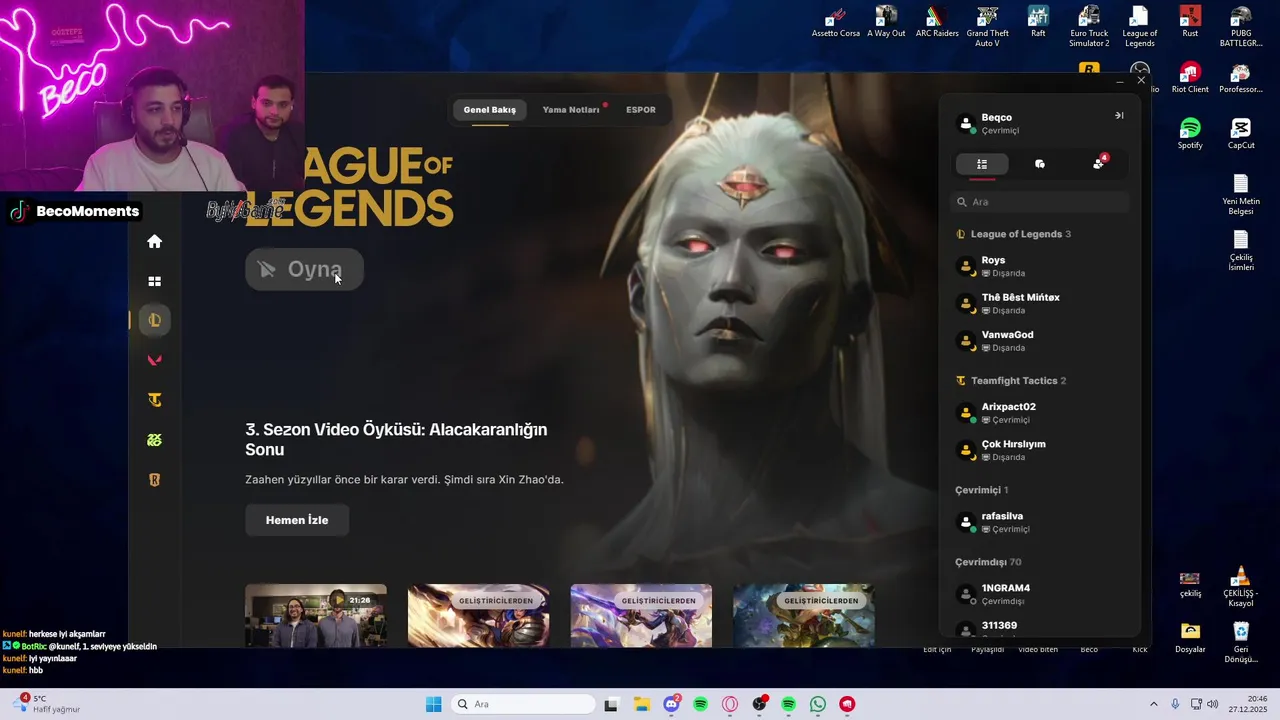1280x720 pixels.
Task: Show the friends list tab icon
Action: (x=982, y=164)
